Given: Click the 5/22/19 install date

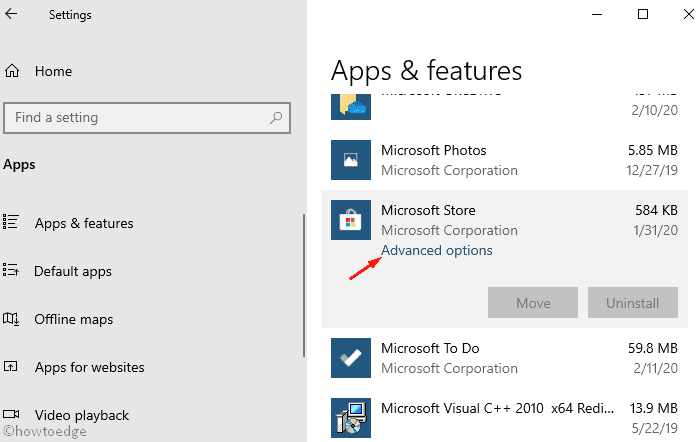Looking at the screenshot, I should pyautogui.click(x=655, y=428).
